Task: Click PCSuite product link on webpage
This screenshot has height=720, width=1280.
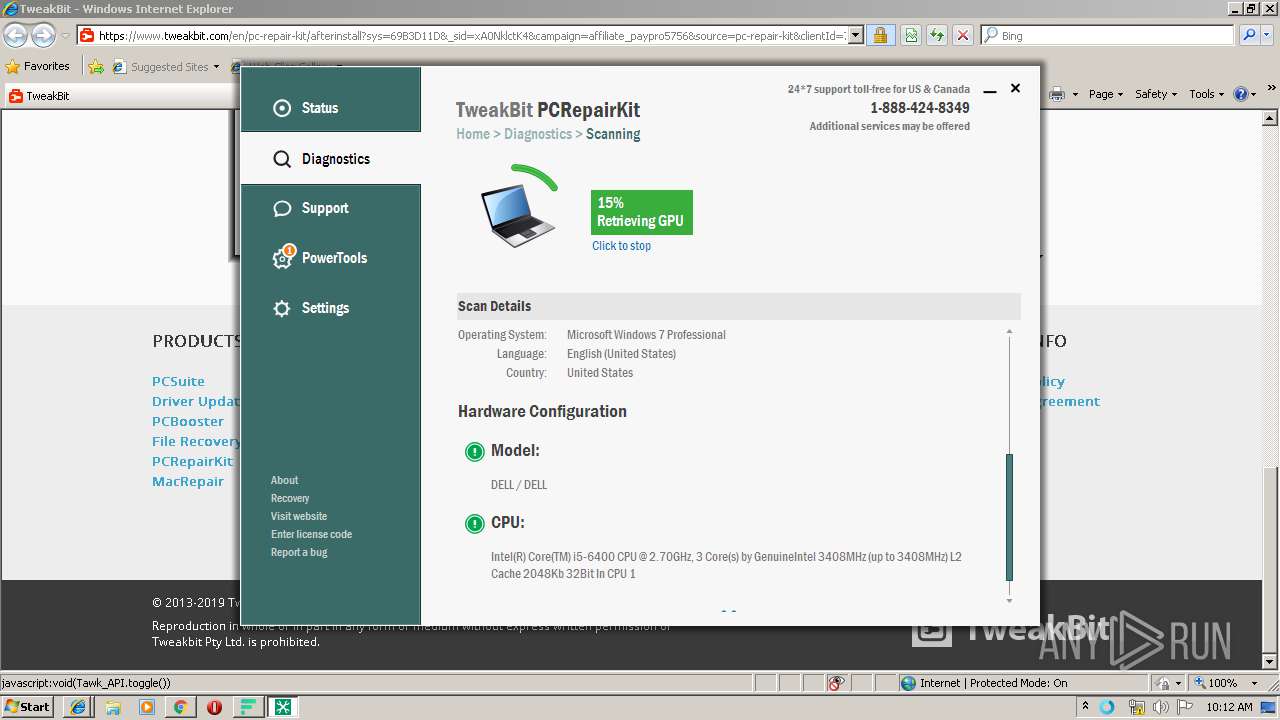Action: pos(178,381)
